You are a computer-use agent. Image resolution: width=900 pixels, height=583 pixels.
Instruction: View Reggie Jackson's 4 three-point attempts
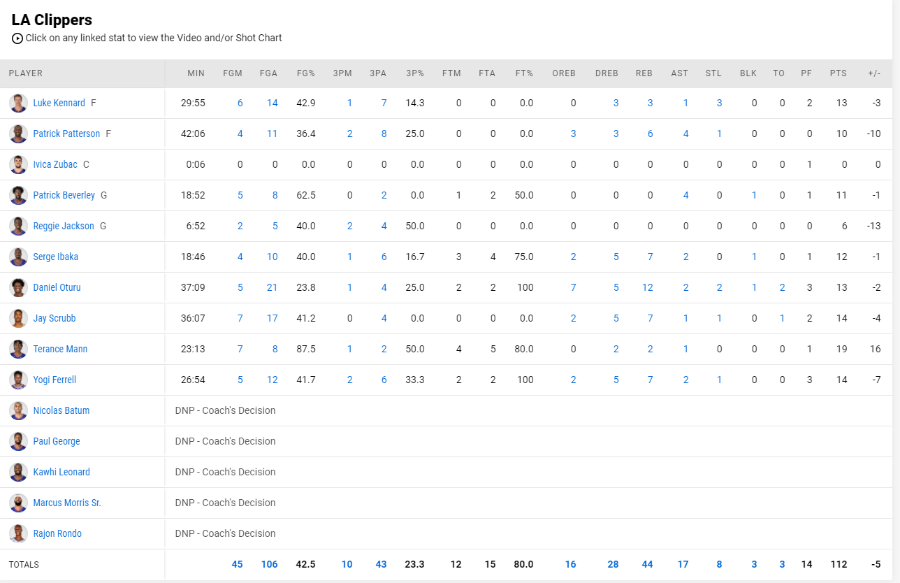[384, 226]
